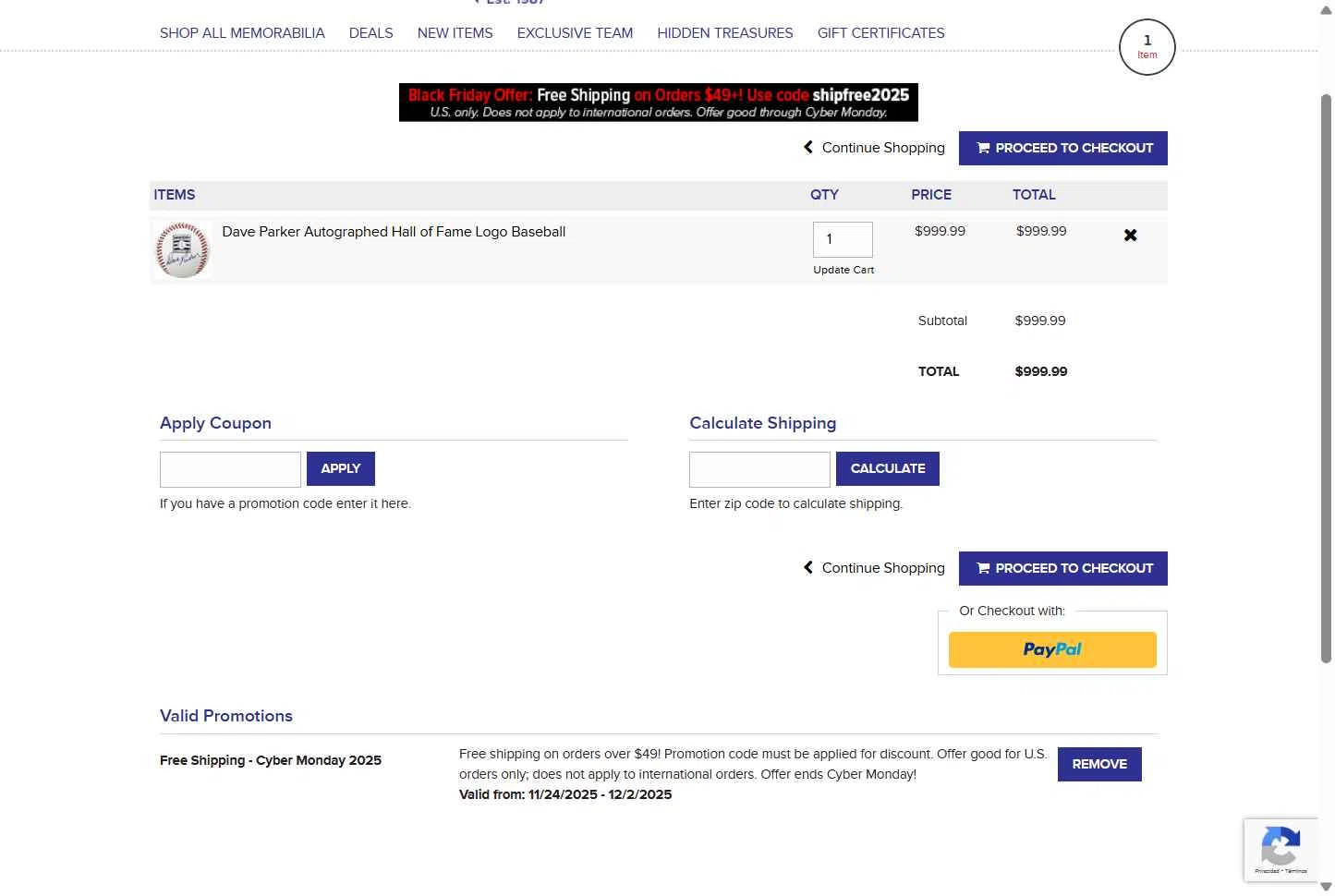Screen dimensions: 1335x896
Task: Click Update Cart link
Action: pos(843,270)
